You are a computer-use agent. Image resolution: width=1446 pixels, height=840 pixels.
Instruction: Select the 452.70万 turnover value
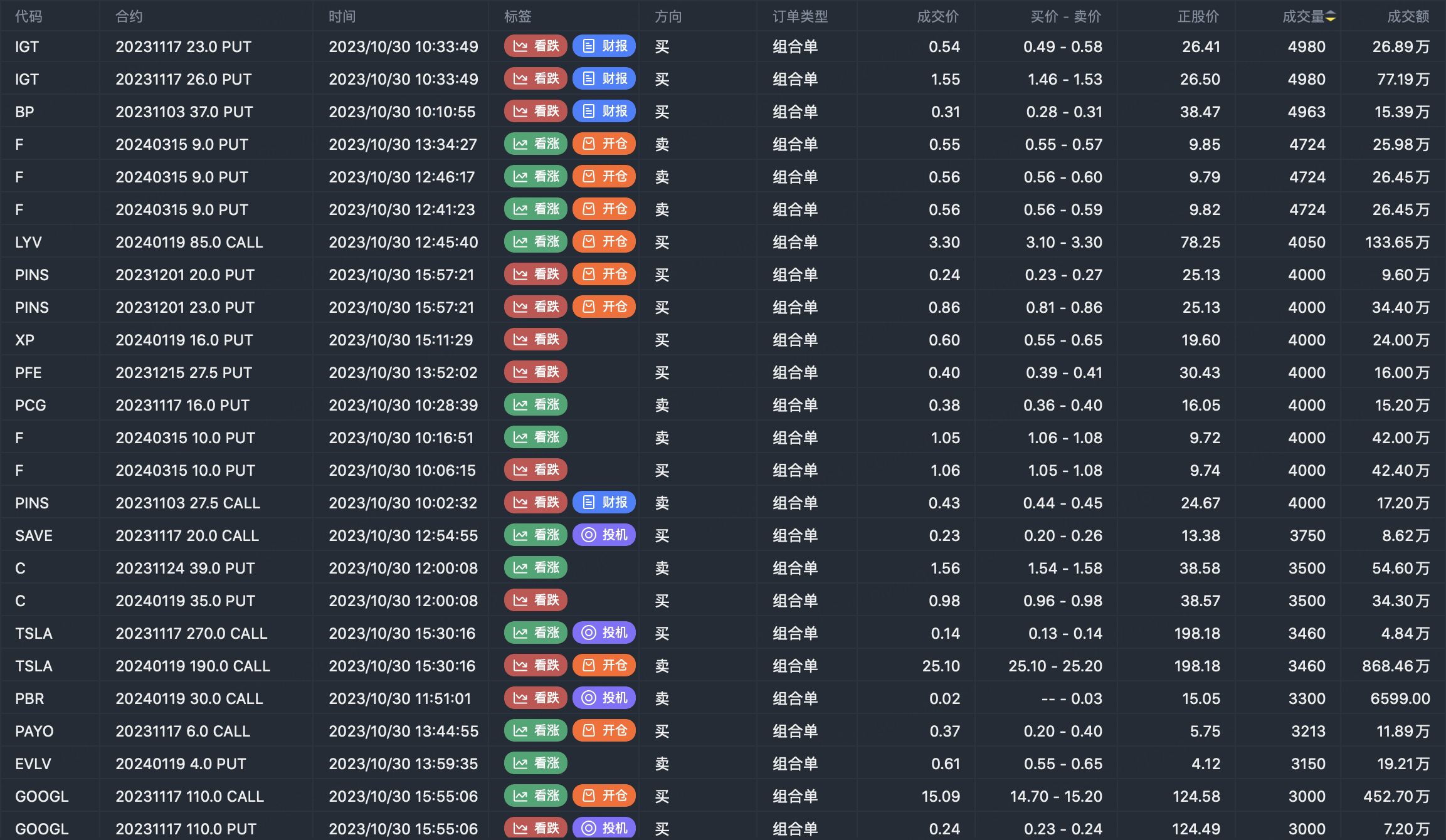[1396, 796]
